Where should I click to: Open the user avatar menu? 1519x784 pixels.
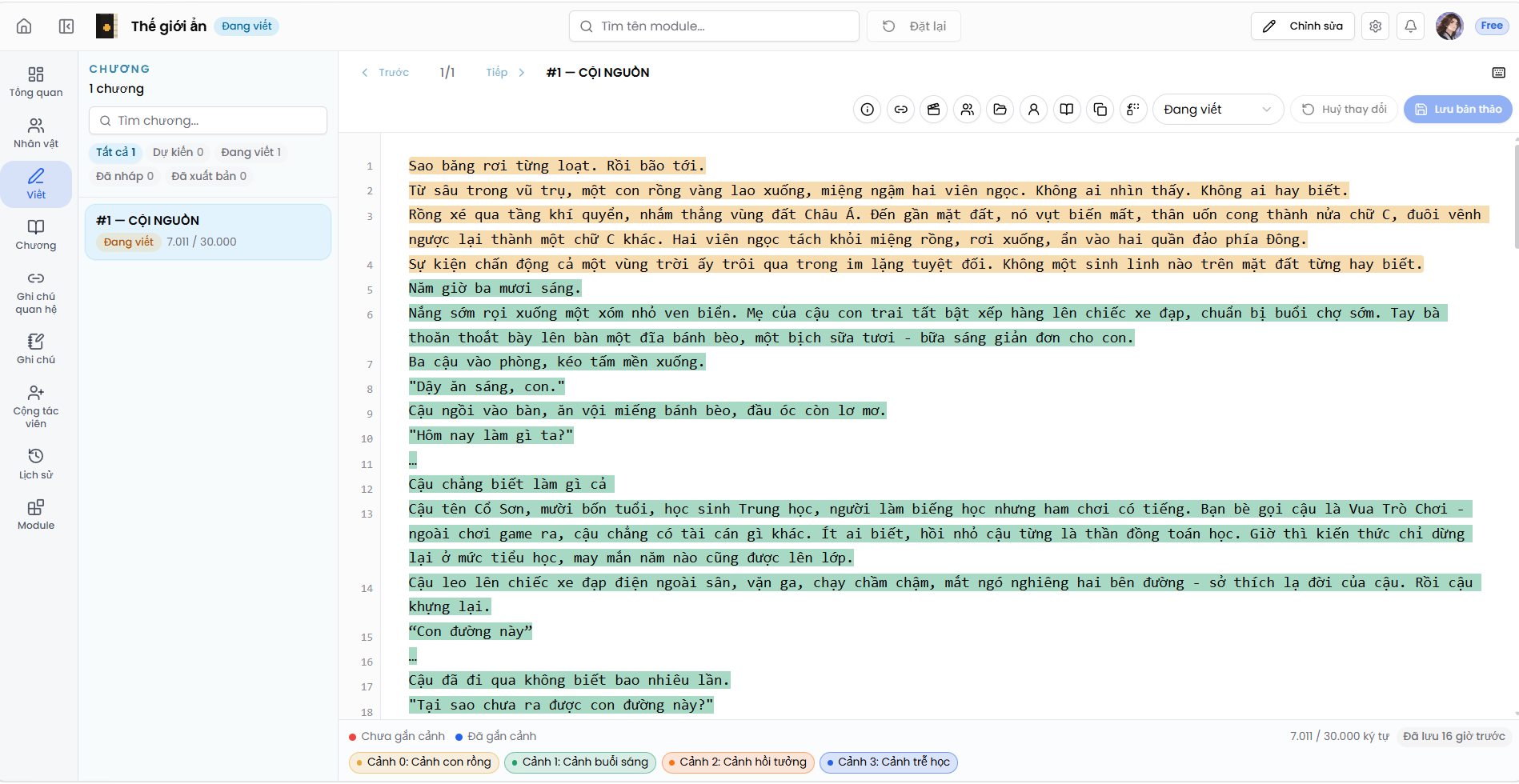click(x=1449, y=26)
